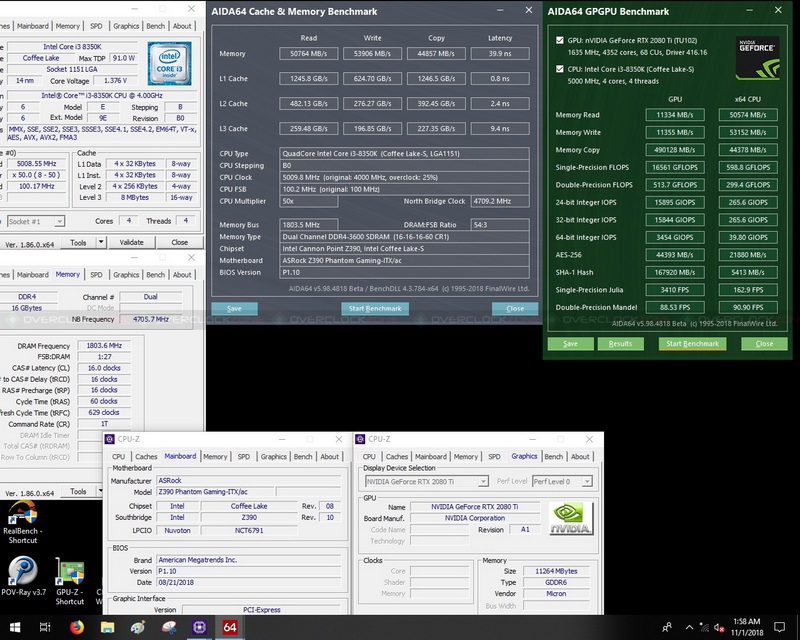This screenshot has width=800, height=640.
Task: Start Benchmark in the Cache & Memory window
Action: [x=375, y=308]
